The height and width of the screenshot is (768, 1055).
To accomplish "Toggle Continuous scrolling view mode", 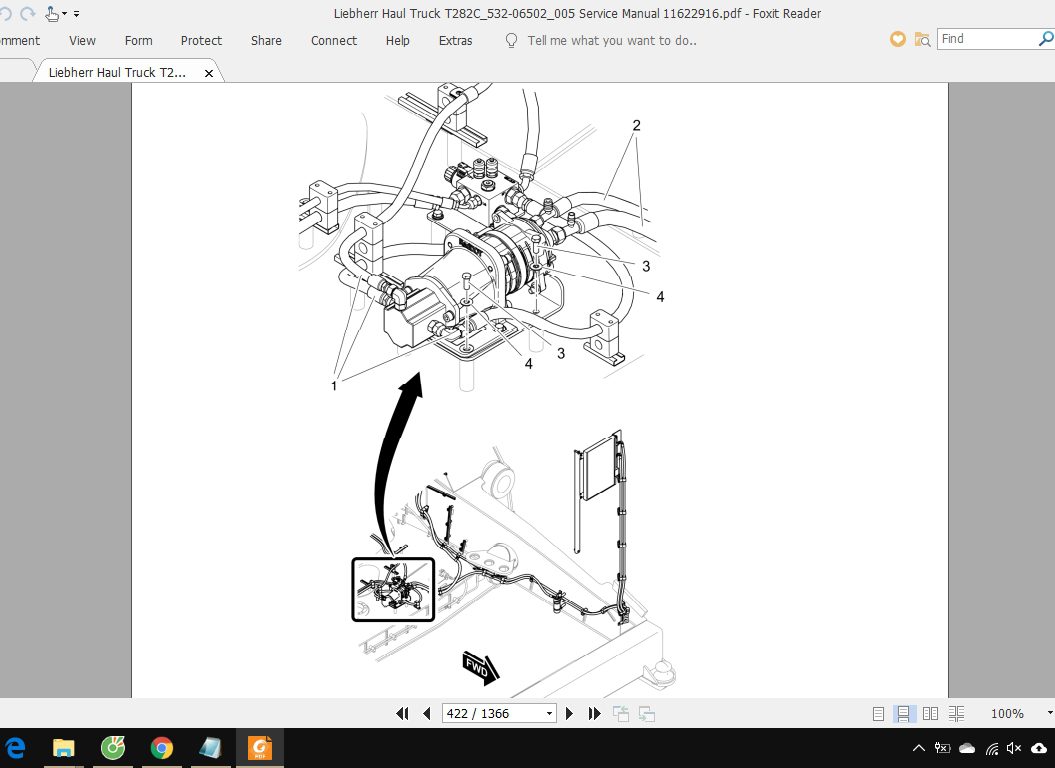I will click(903, 713).
